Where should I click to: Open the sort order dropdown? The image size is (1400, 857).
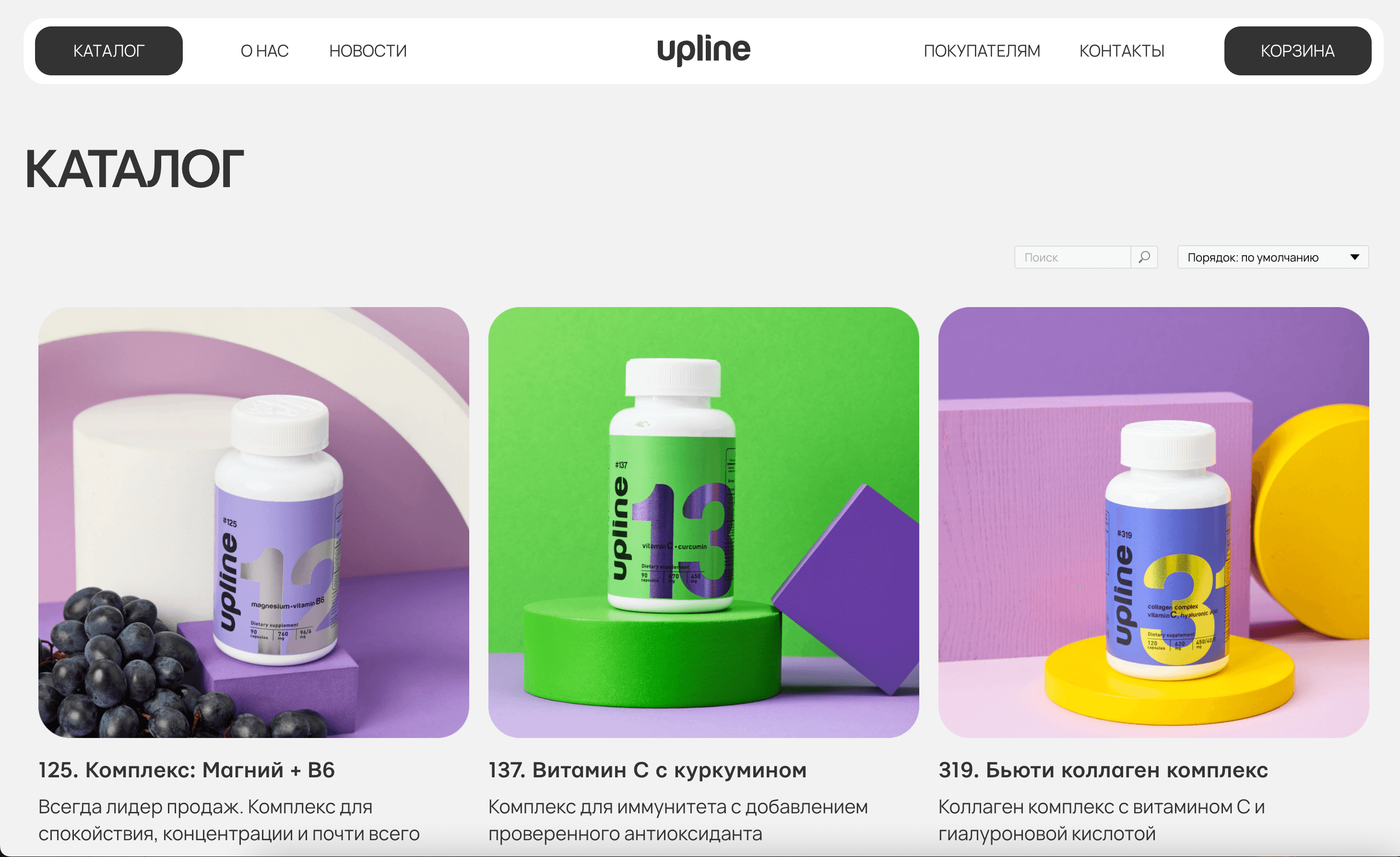[x=1273, y=257]
